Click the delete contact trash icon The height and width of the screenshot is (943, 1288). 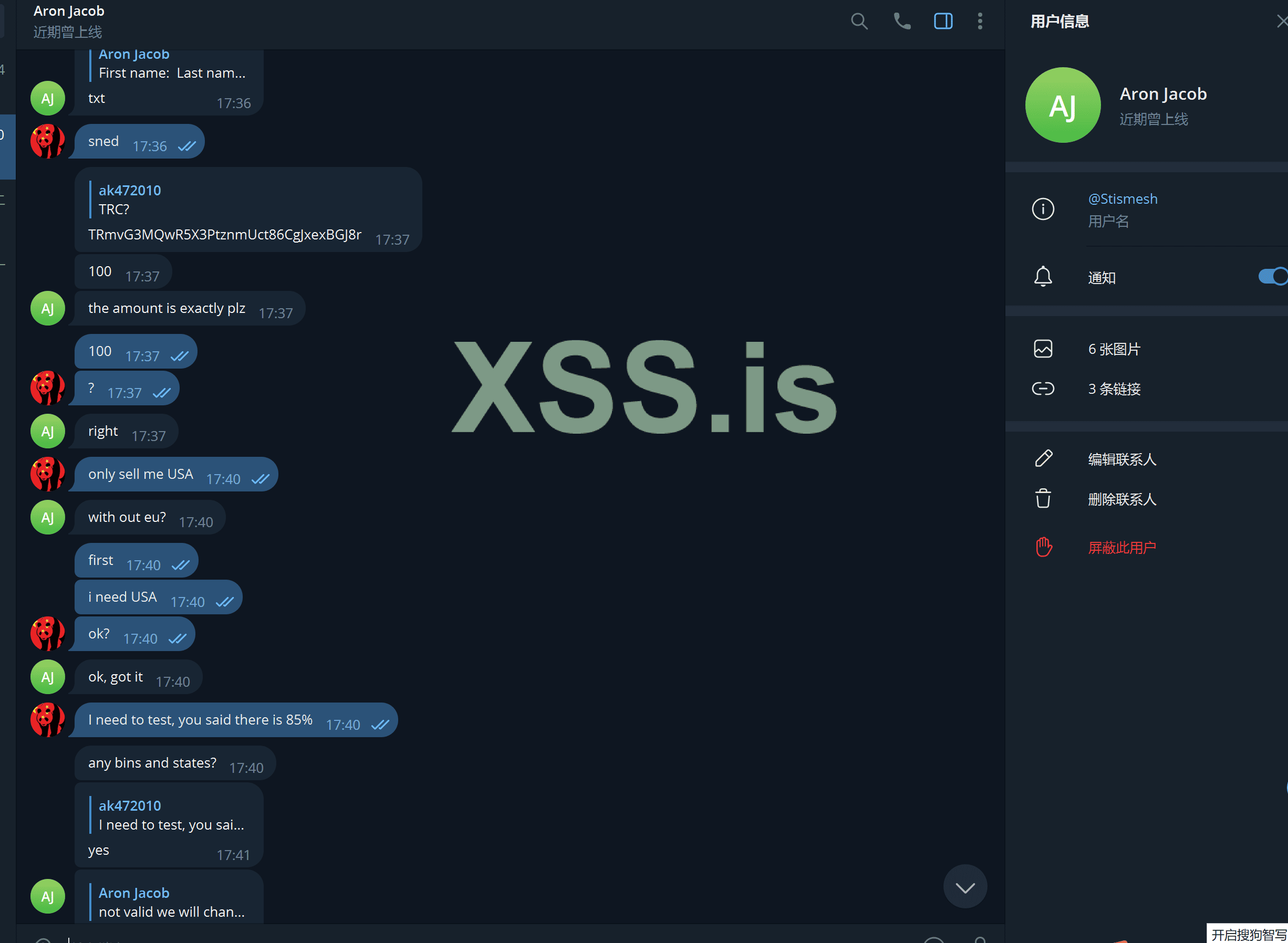coord(1043,499)
